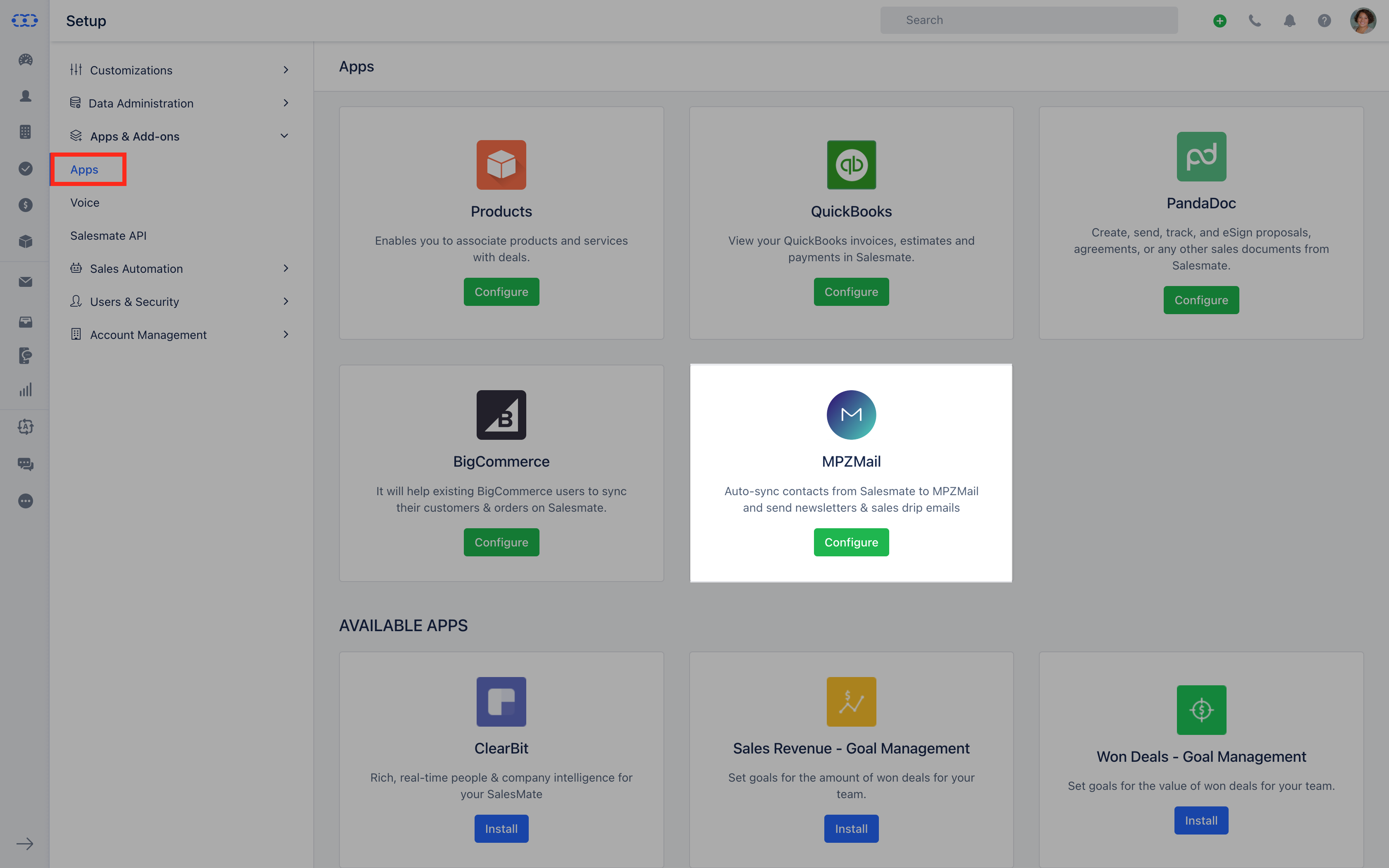
Task: Configure the Products app
Action: click(x=501, y=292)
